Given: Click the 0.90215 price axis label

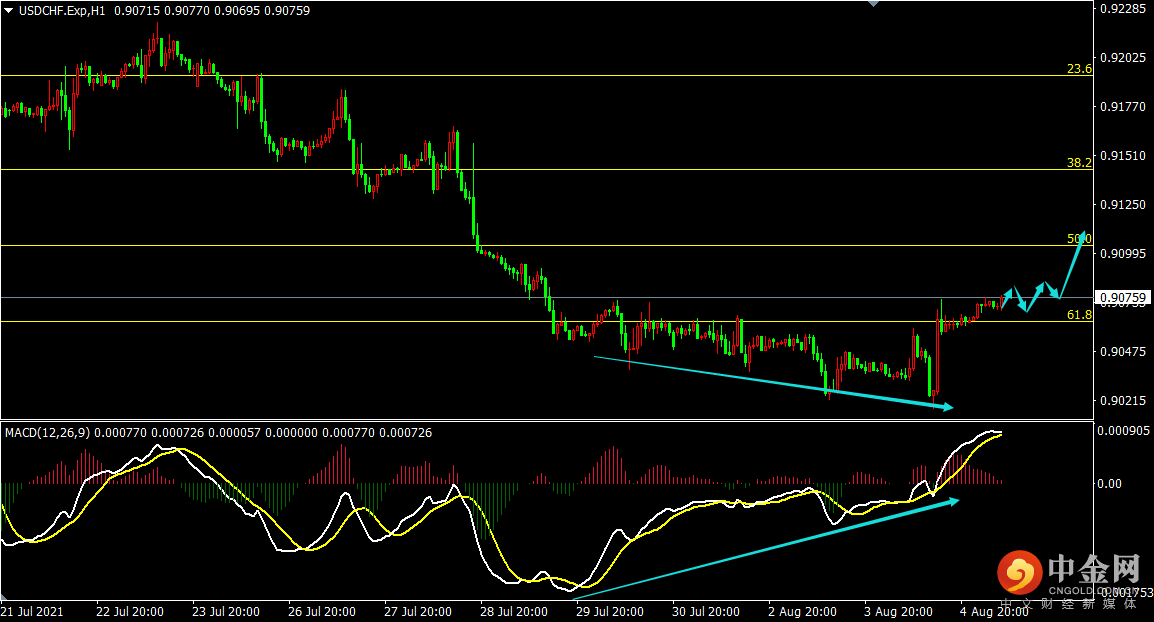Looking at the screenshot, I should click(x=1123, y=400).
